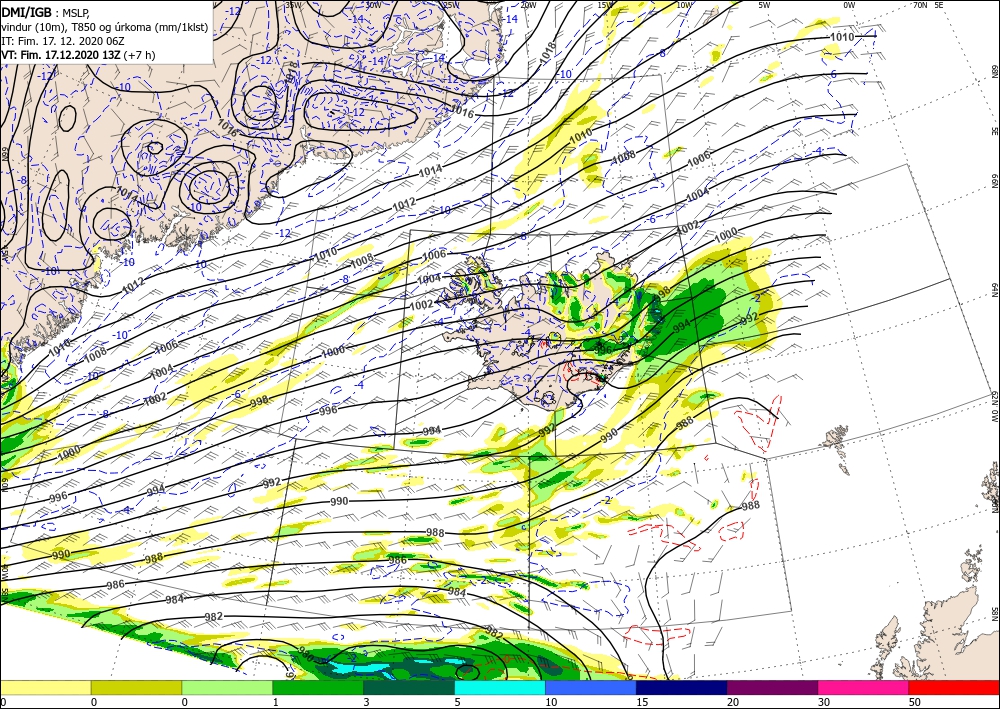Click the legend scale value '5'
Screen dimensions: 1000x709
(457, 702)
